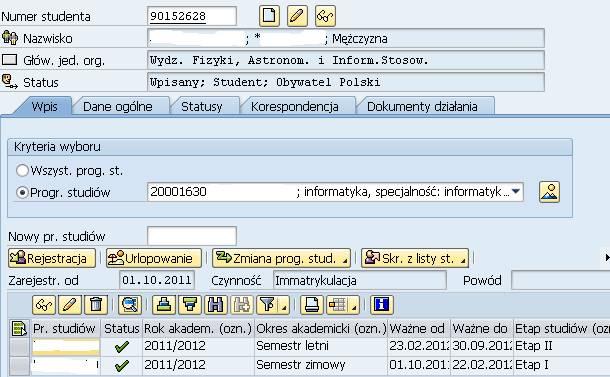Open the Dokumenty działania tab
This screenshot has height=377, width=610.
click(x=422, y=106)
